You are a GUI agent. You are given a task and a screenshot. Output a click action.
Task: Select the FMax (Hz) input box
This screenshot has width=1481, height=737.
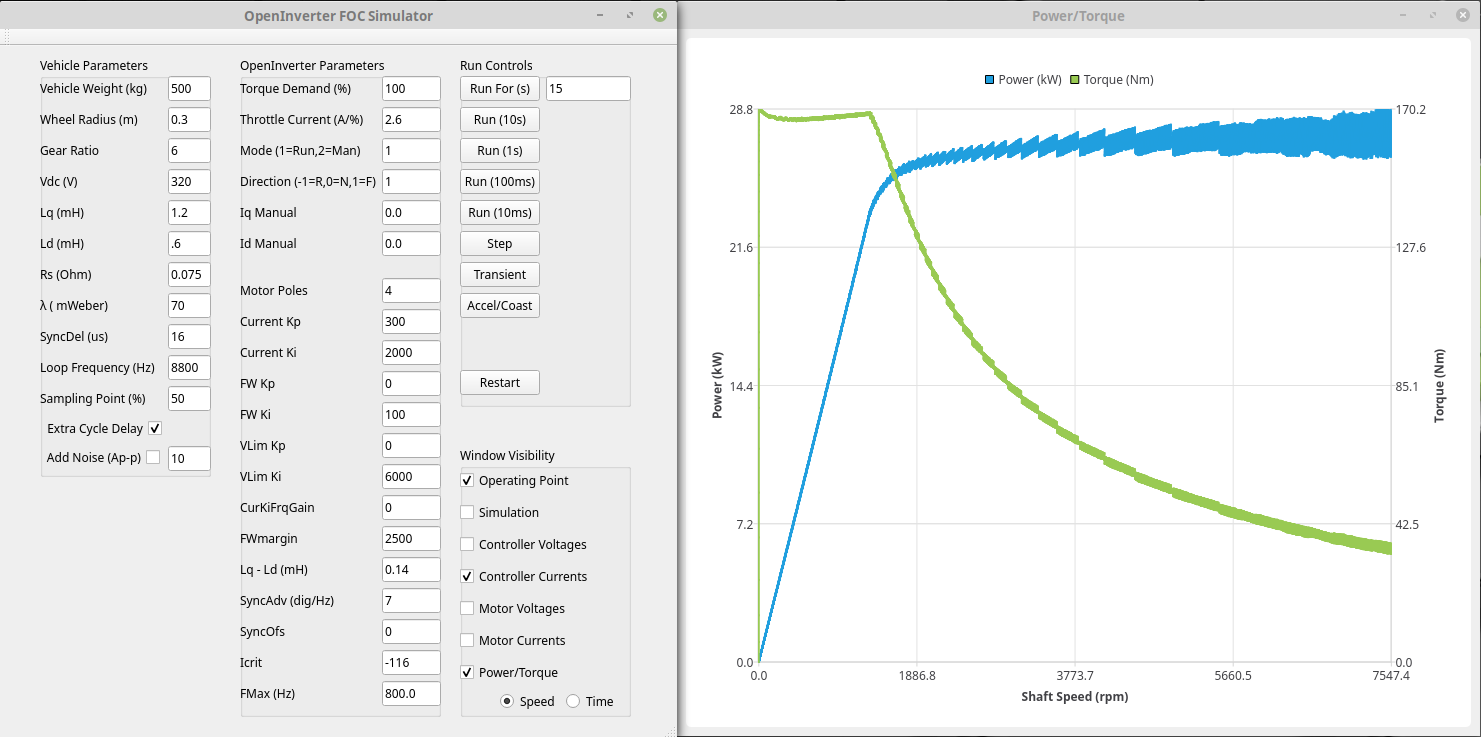coord(411,694)
